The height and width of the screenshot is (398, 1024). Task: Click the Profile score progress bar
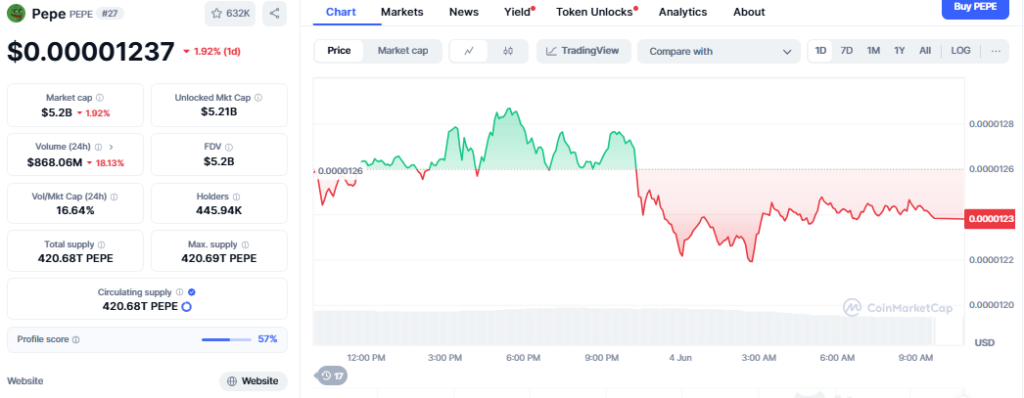pyautogui.click(x=226, y=339)
